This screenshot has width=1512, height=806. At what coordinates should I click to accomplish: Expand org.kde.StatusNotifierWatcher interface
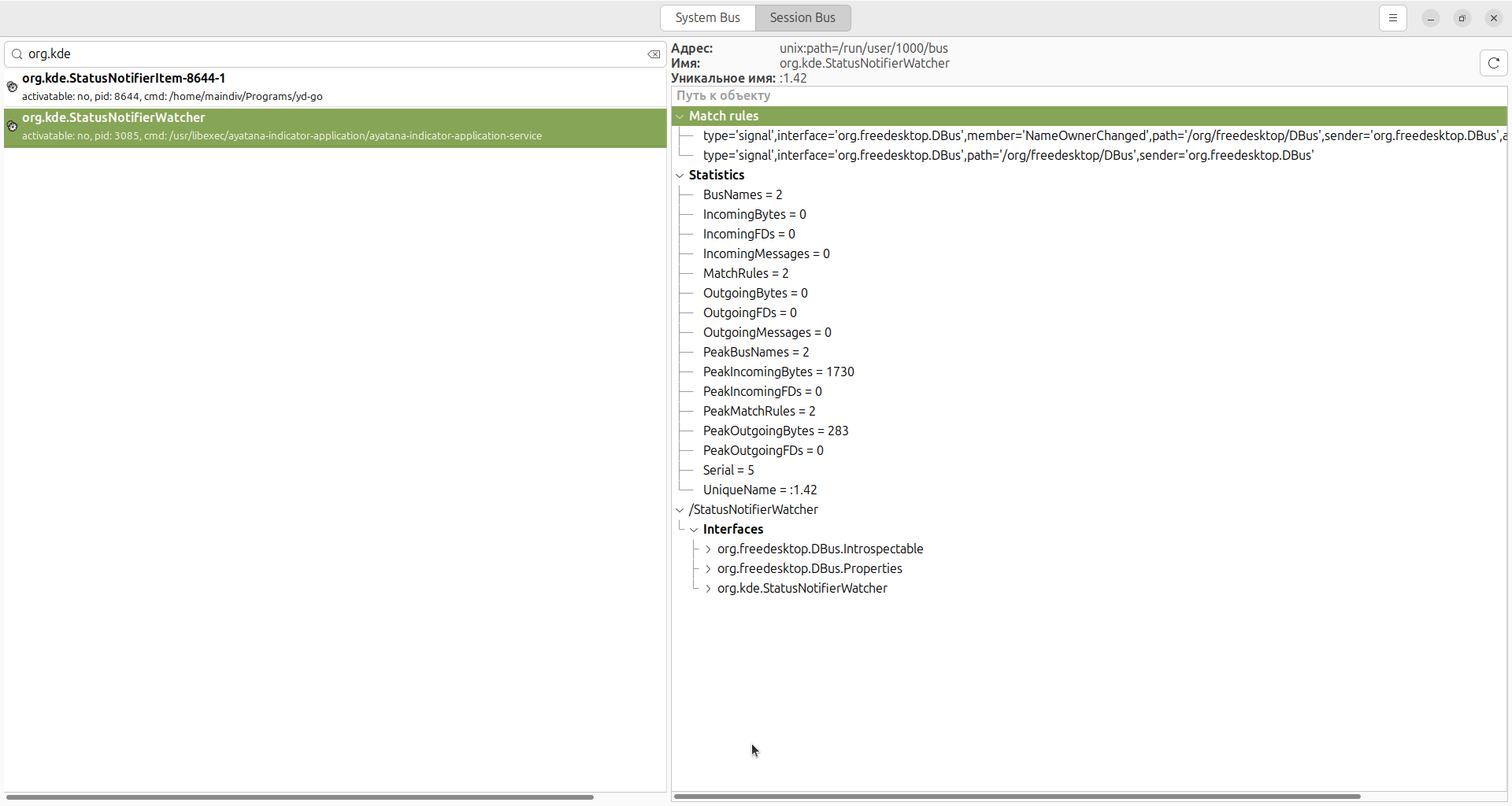pyautogui.click(x=708, y=589)
